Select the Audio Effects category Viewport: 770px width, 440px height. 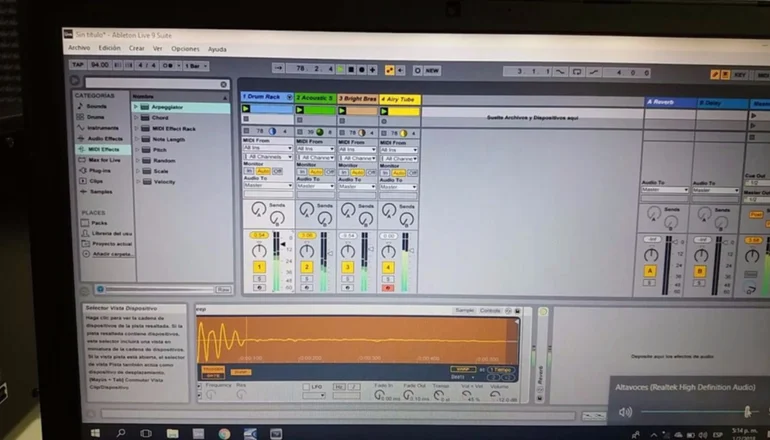point(105,138)
